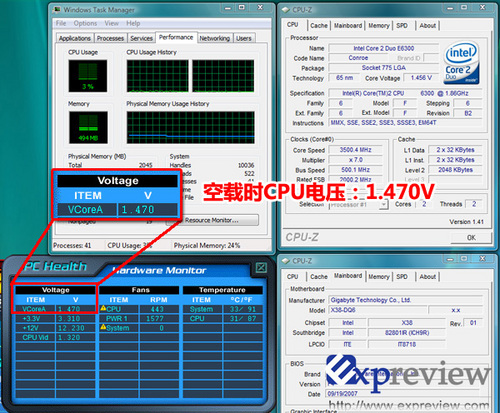This screenshot has width=500, height=413.
Task: Click the CPU Vid voltage row
Action: coord(55,338)
